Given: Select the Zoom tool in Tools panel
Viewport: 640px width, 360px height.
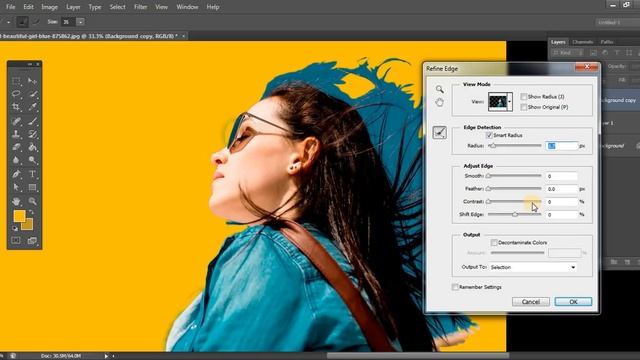Looking at the screenshot, I should [32, 201].
